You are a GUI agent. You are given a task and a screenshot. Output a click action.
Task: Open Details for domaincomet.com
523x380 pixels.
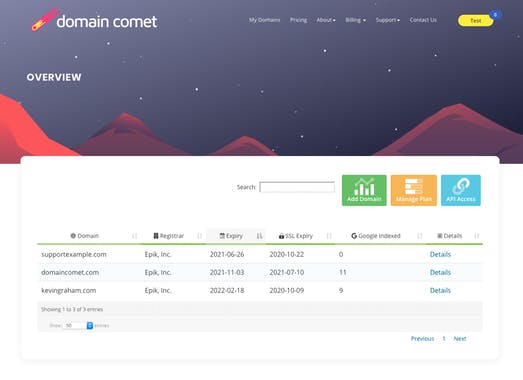[x=440, y=273]
